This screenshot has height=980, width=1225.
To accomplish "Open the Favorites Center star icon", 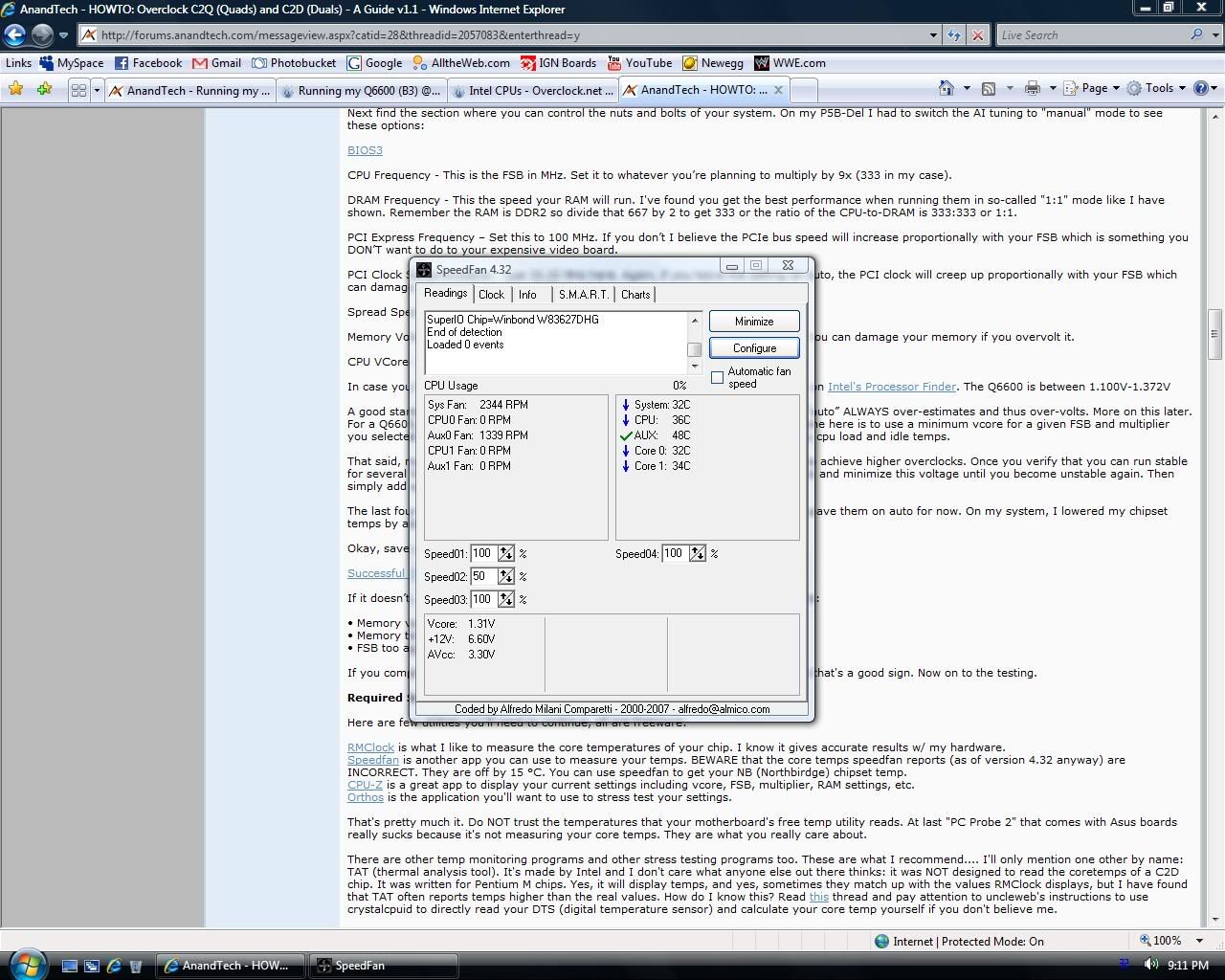I will [16, 89].
